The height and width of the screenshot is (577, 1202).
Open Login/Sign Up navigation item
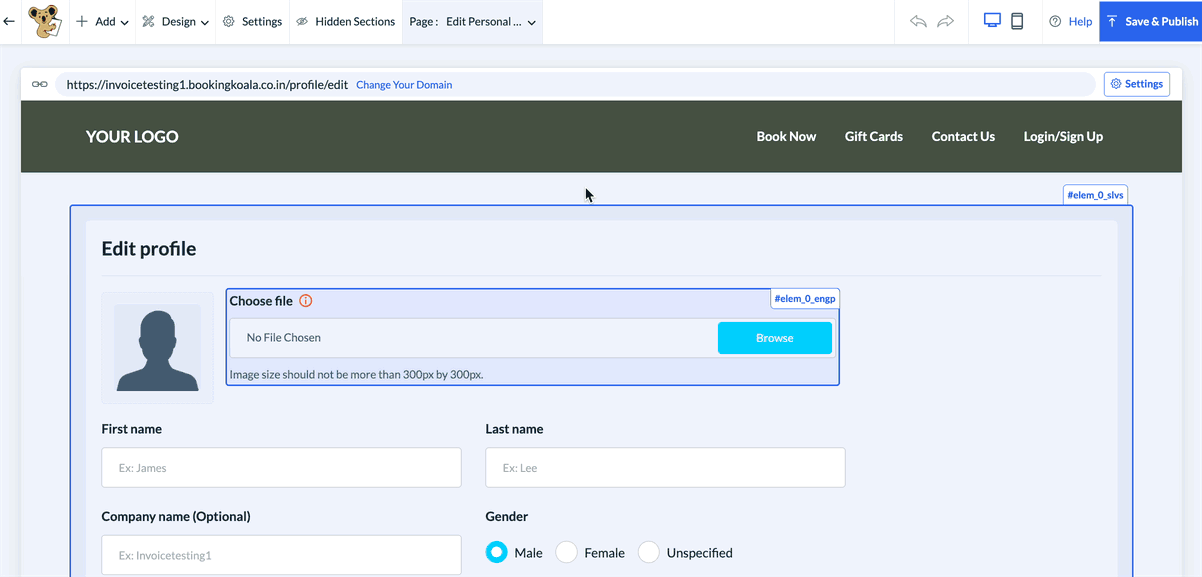1063,137
